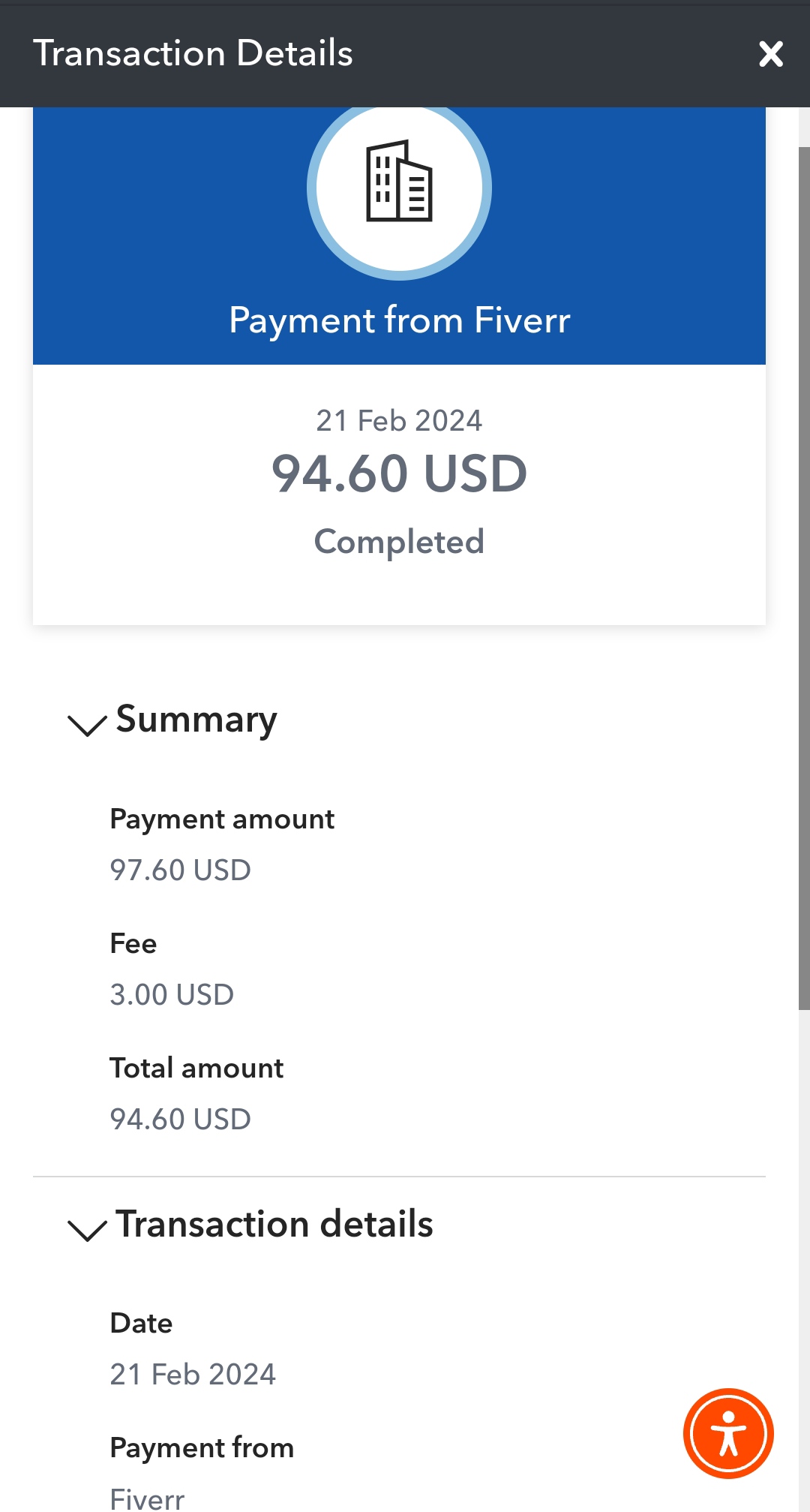Collapse the Summary section chevron
This screenshot has width=810, height=1512.
click(x=87, y=725)
